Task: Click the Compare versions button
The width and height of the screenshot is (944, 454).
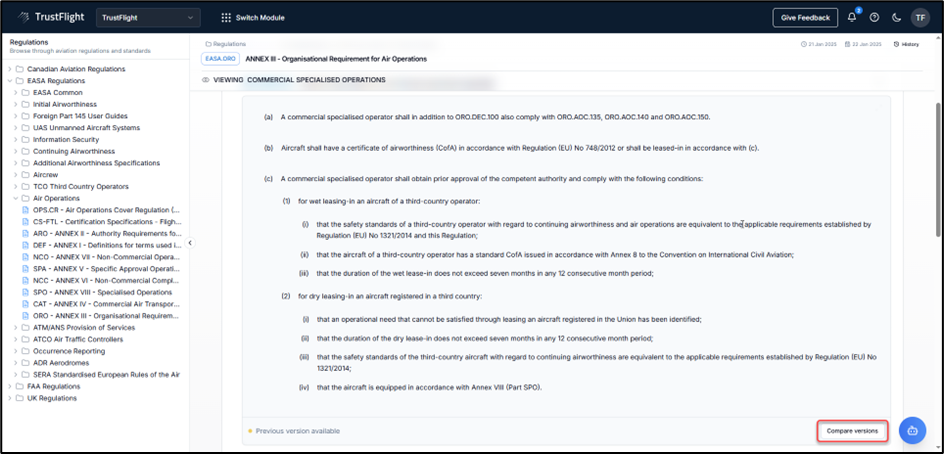Action: coord(853,431)
